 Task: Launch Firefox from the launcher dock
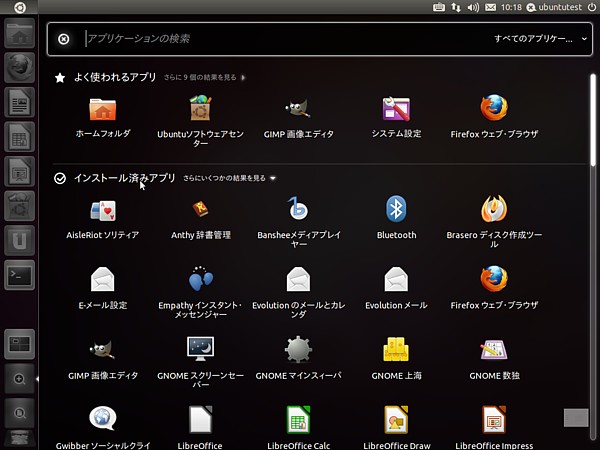(20, 68)
